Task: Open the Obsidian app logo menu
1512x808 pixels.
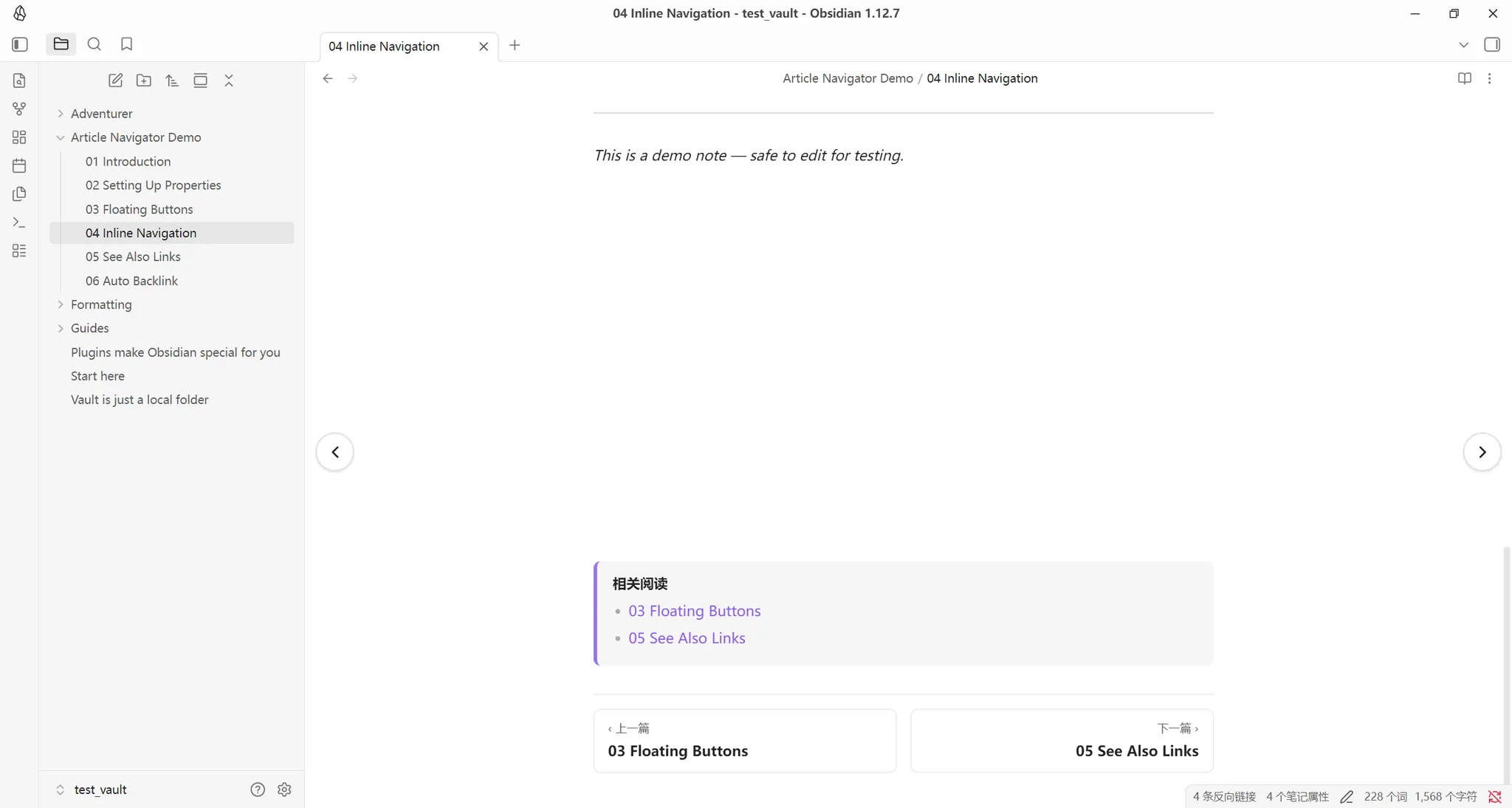Action: (20, 13)
